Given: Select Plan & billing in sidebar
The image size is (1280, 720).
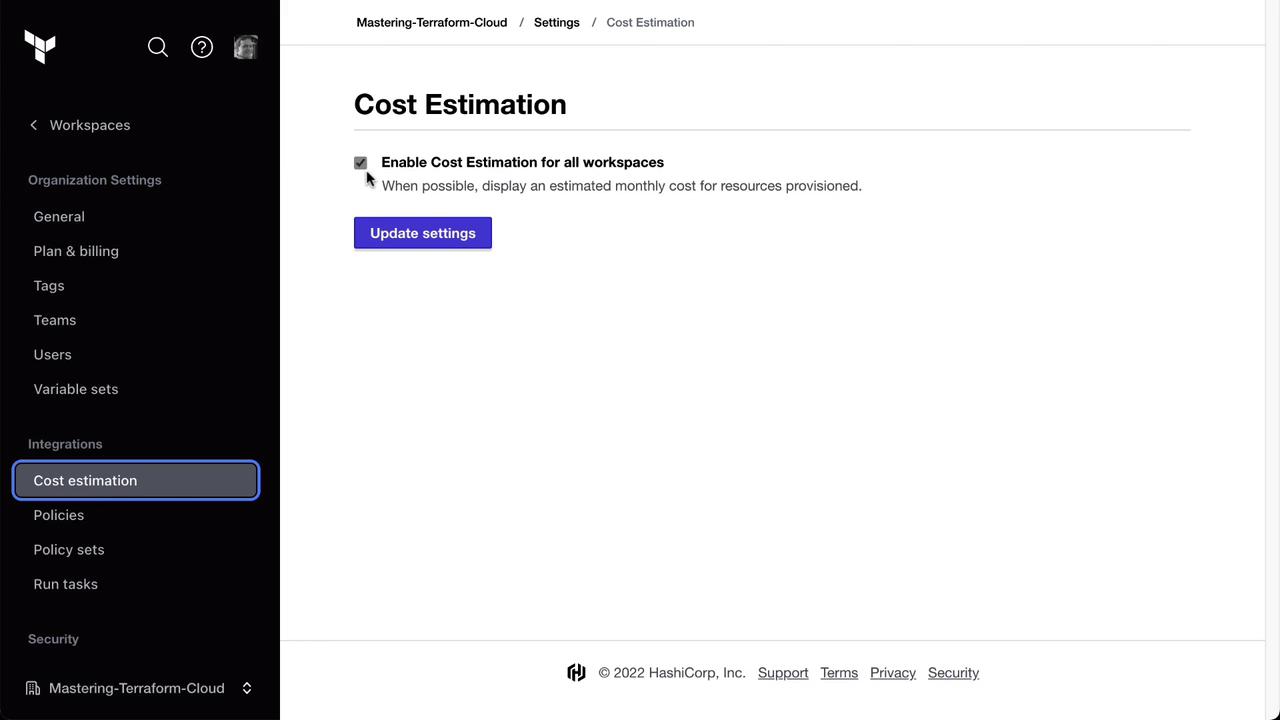Looking at the screenshot, I should 76,251.
